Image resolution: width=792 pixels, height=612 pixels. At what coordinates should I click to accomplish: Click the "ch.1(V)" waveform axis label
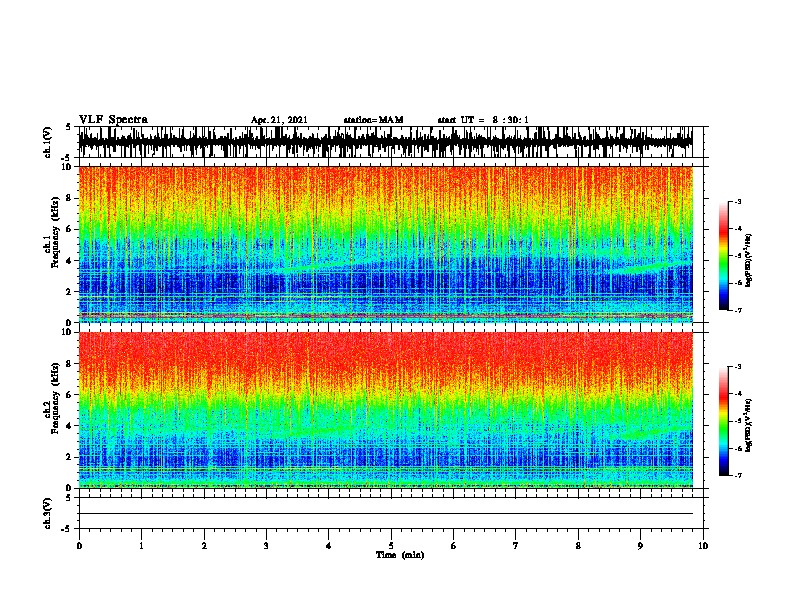(x=48, y=142)
